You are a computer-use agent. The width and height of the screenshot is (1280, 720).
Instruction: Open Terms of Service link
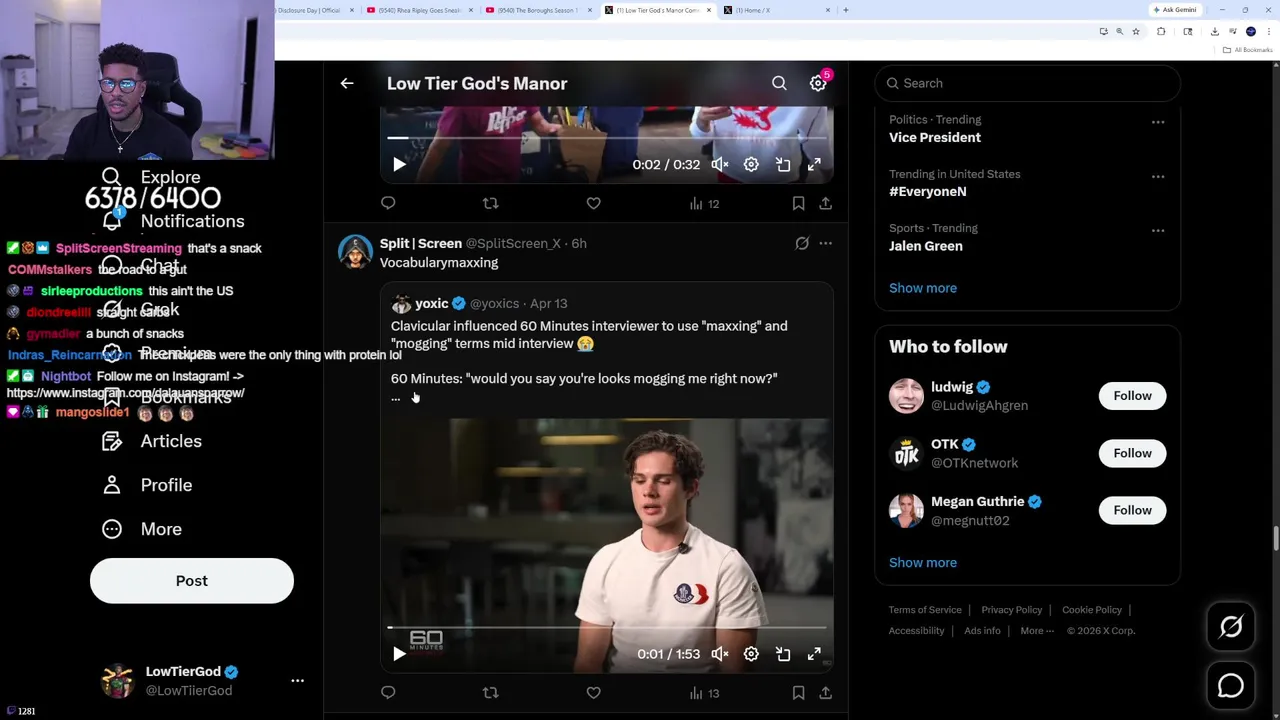(925, 610)
